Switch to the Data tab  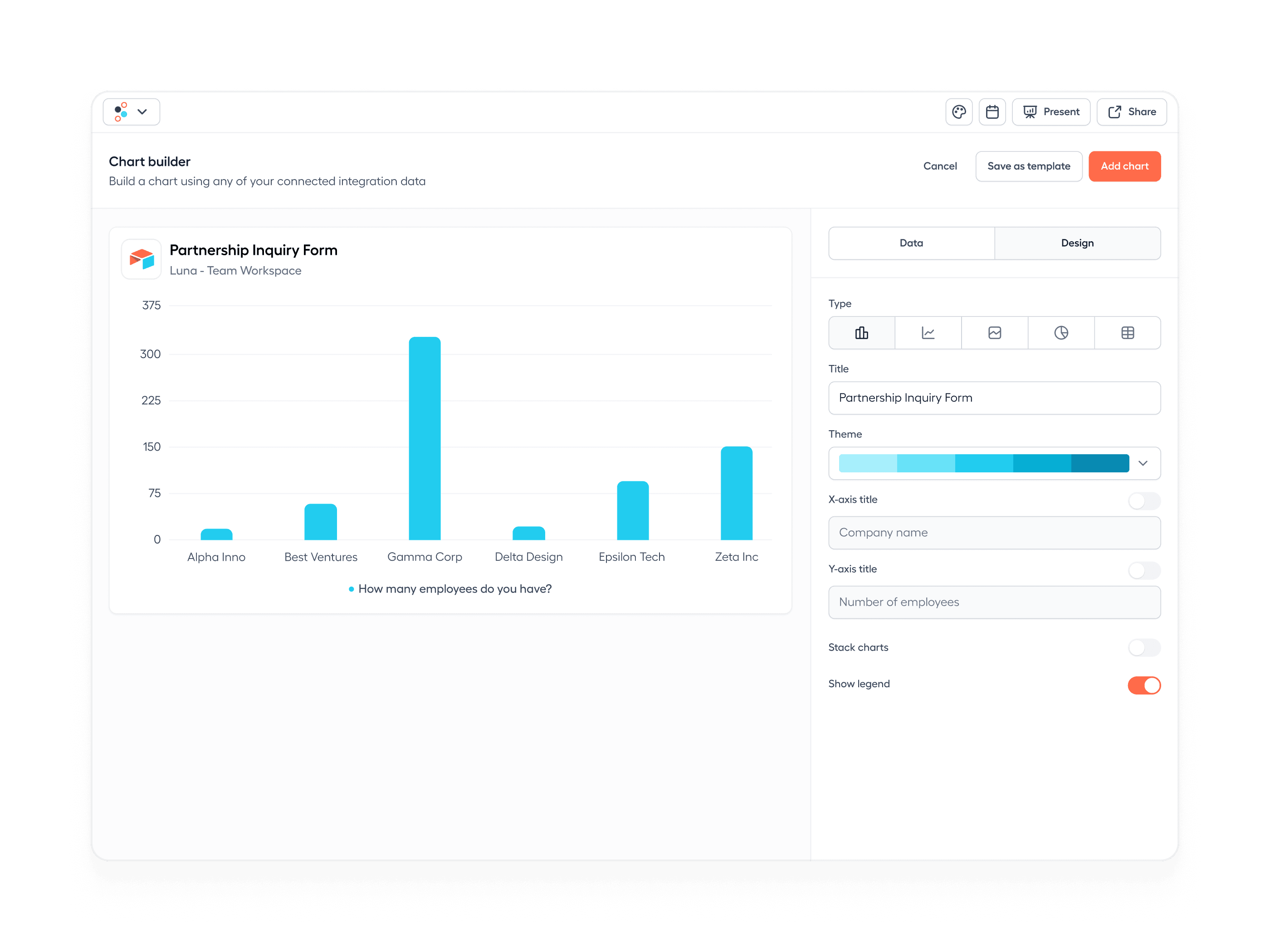pyautogui.click(x=911, y=243)
